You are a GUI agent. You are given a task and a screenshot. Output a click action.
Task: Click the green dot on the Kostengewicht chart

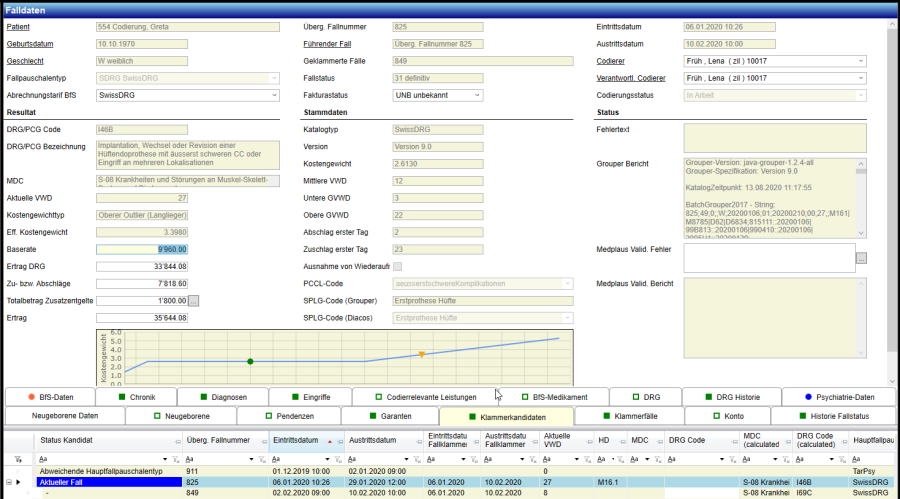[x=251, y=361]
